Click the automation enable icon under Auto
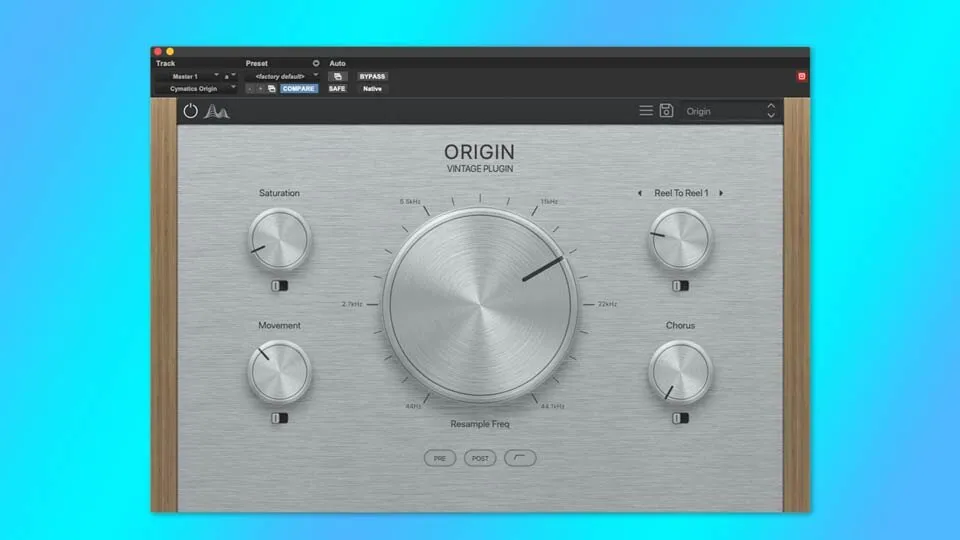The height and width of the screenshot is (540, 960). (x=337, y=77)
